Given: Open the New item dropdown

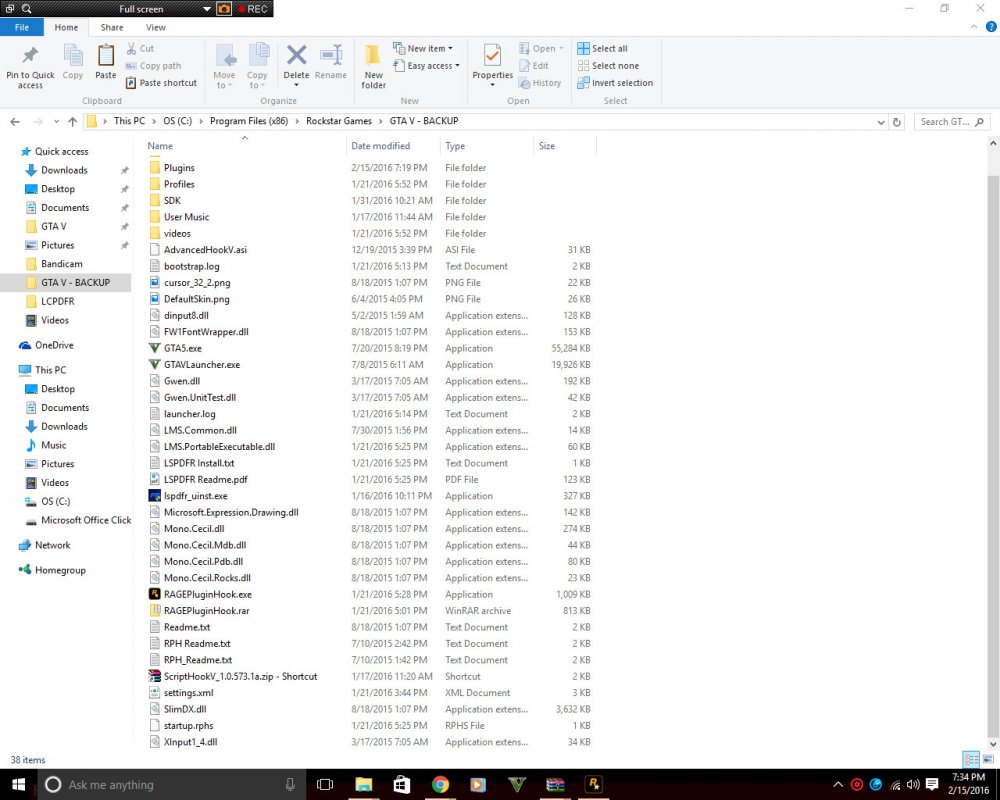Looking at the screenshot, I should [x=423, y=48].
